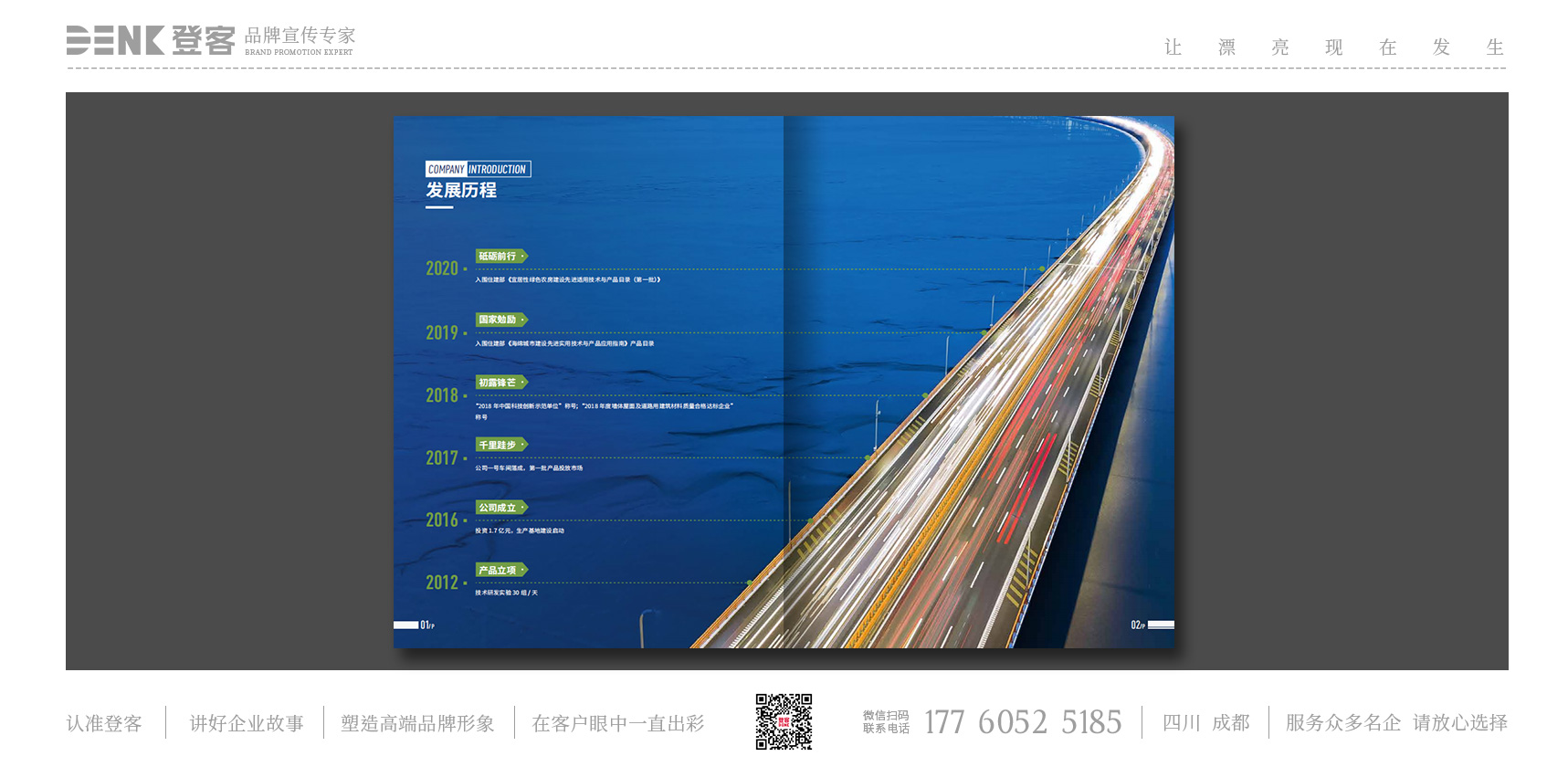Click the 讲好企业故事 footer text
The image size is (1568, 767).
tap(247, 723)
